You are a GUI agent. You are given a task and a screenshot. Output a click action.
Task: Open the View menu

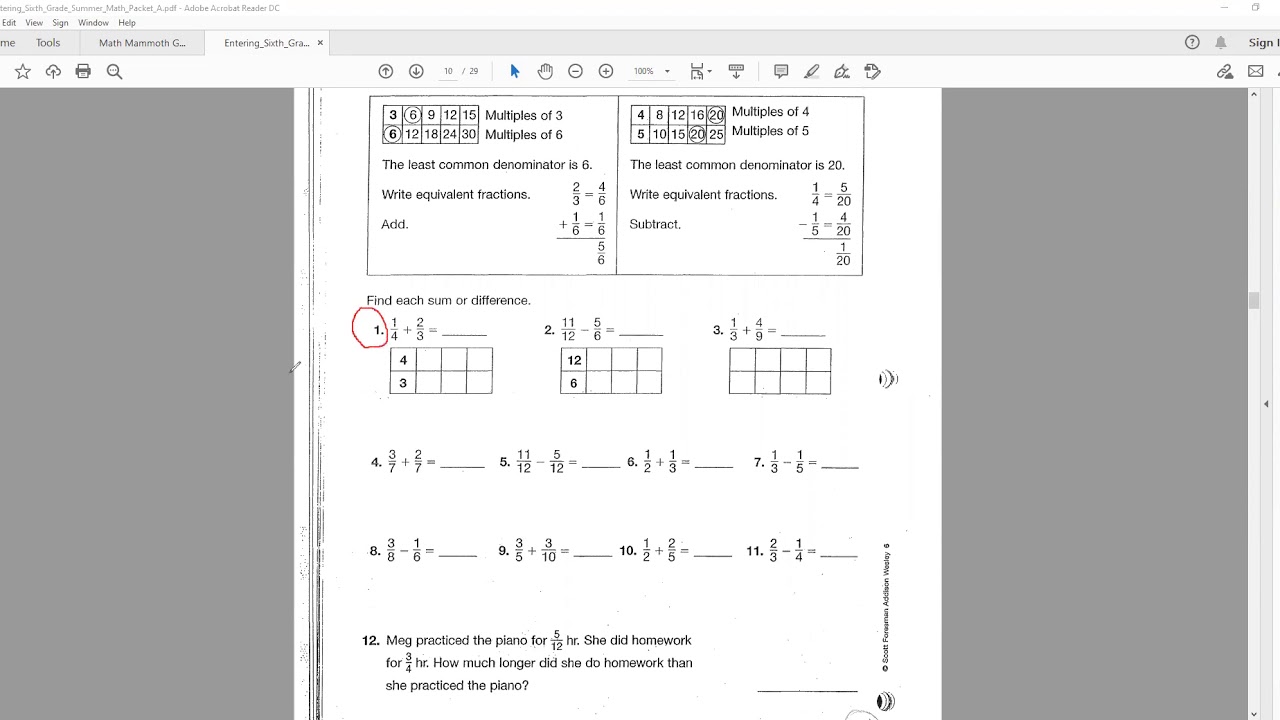click(x=34, y=22)
